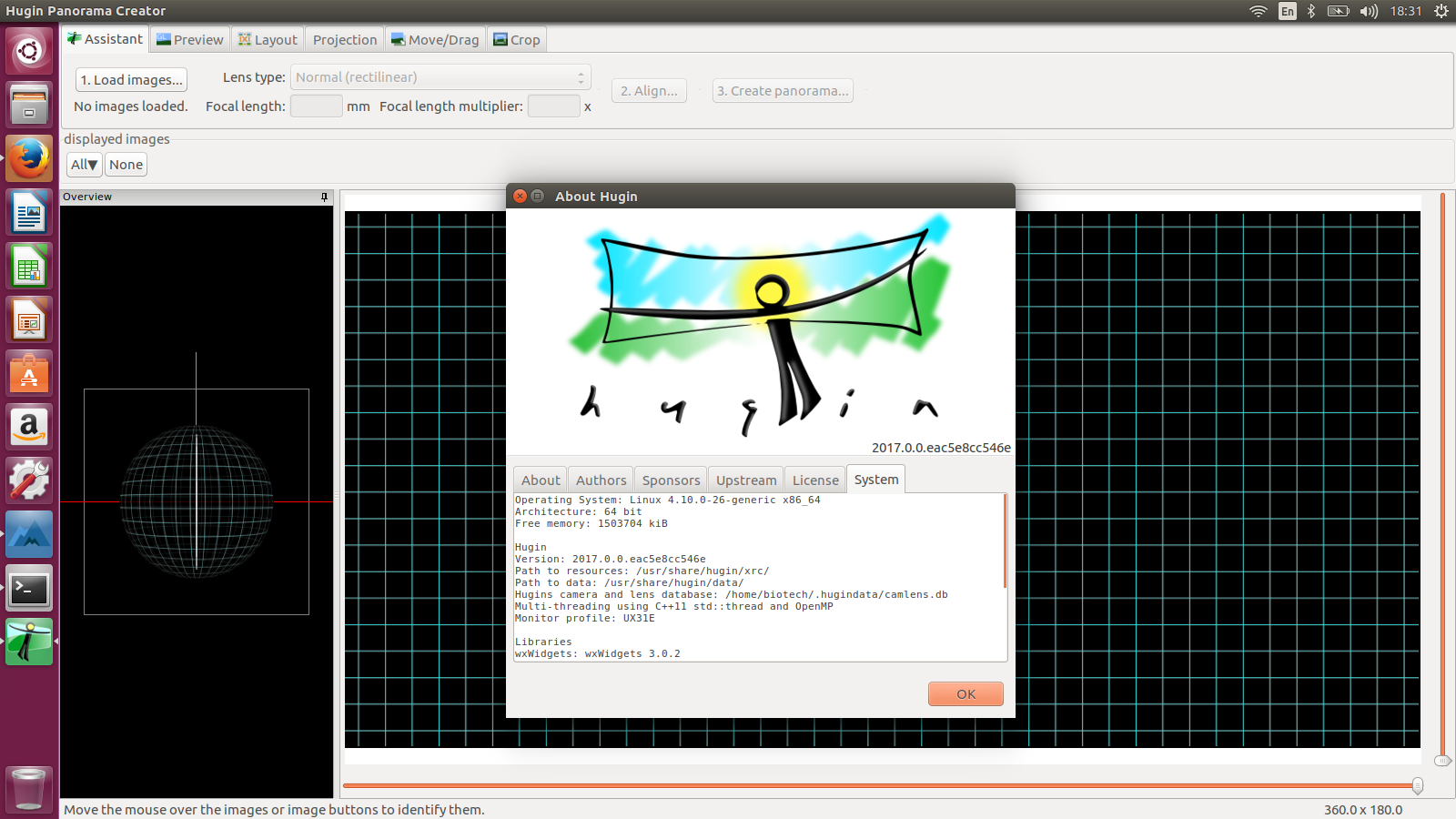Open the Ubuntu dash search
Screen dimensions: 1456x819
[x=29, y=51]
